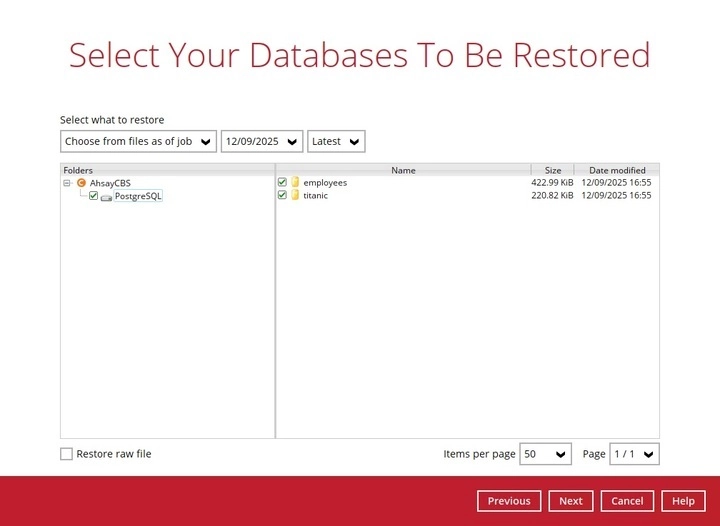
Task: Click the PostgreSQL drive icon
Action: tap(106, 197)
